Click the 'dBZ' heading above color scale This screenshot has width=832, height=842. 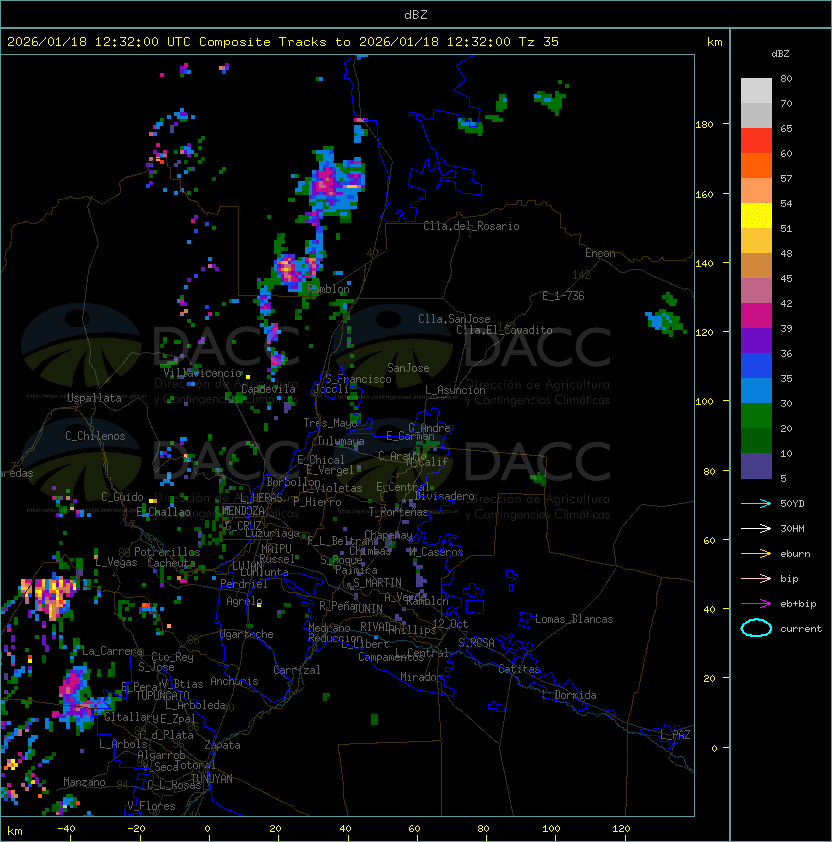point(780,54)
